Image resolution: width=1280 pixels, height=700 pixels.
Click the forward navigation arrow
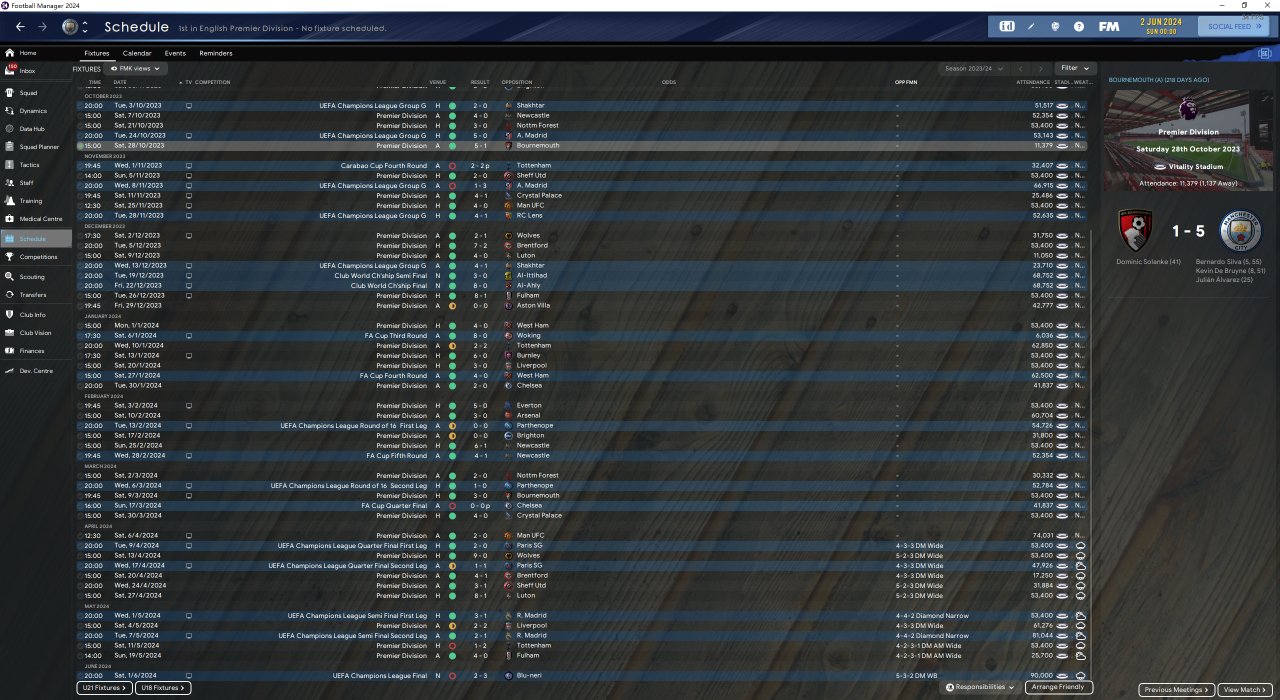pyautogui.click(x=42, y=27)
